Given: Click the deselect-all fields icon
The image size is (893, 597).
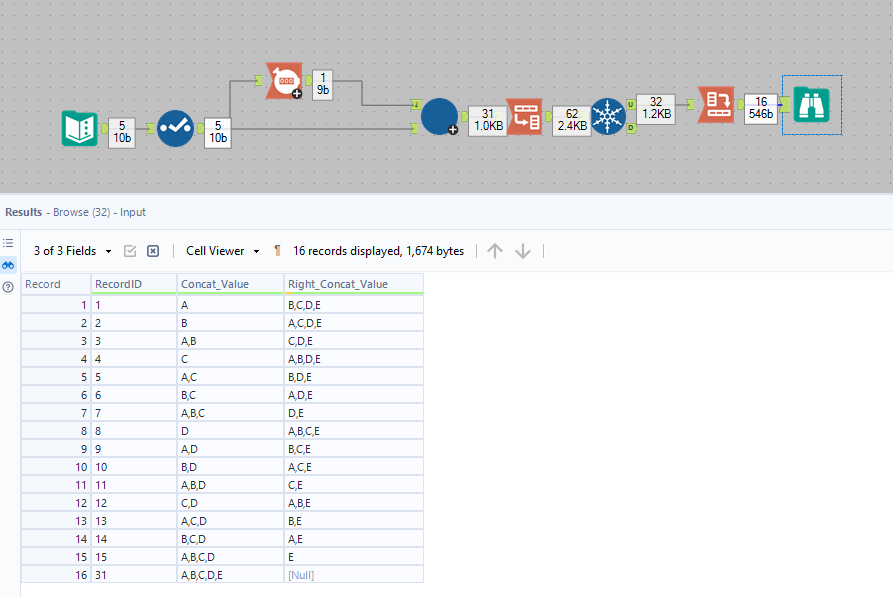Looking at the screenshot, I should 152,251.
